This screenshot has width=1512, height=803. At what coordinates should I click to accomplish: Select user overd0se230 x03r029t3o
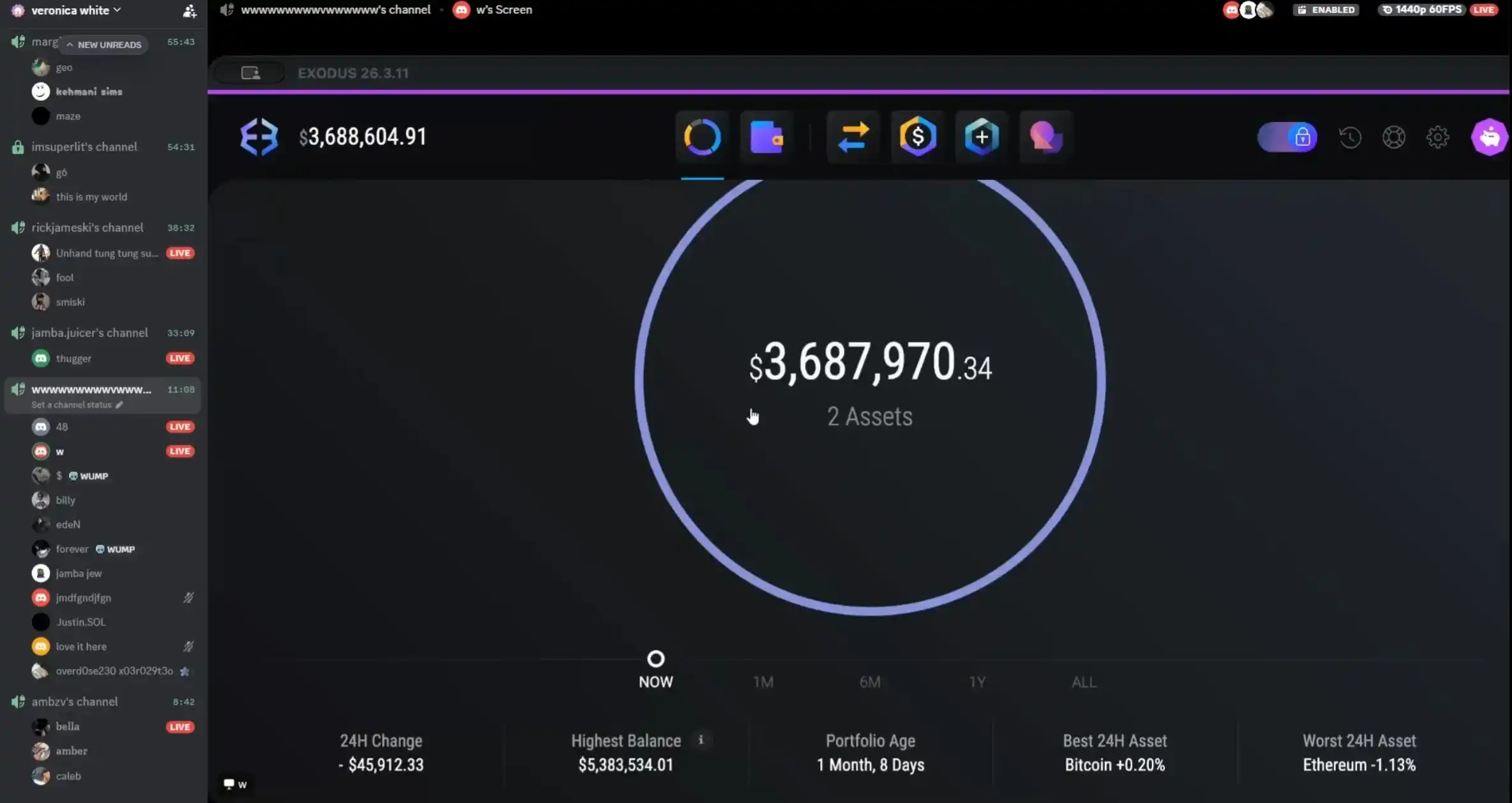pos(114,671)
